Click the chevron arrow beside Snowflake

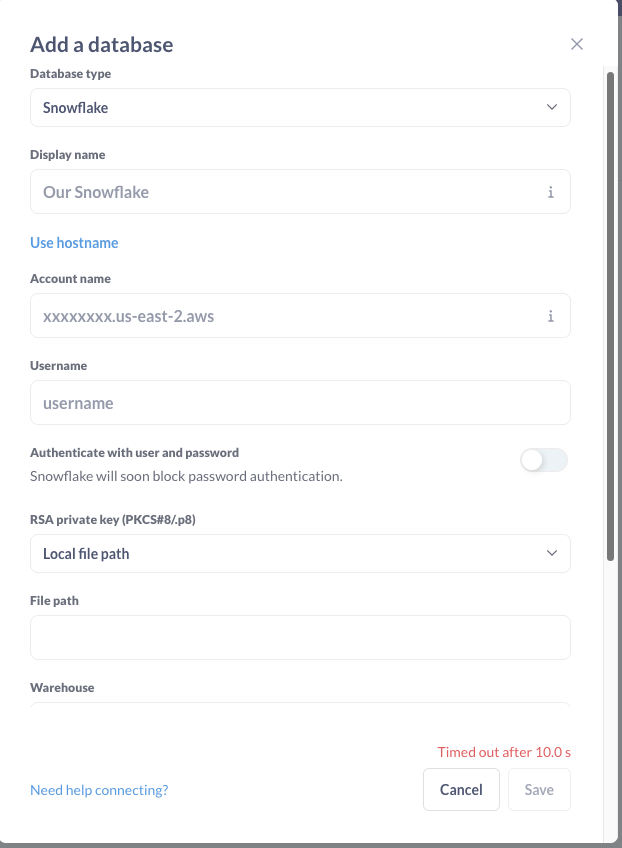point(552,107)
